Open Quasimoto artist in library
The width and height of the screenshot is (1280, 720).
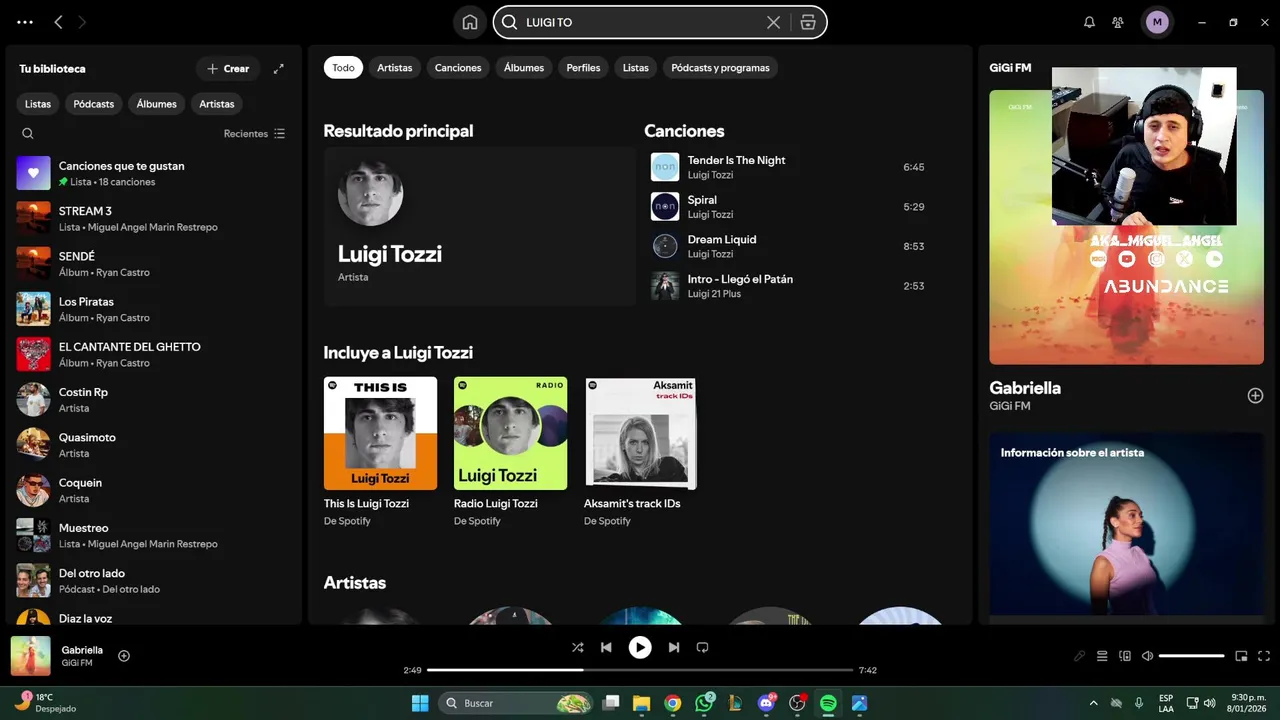(x=153, y=445)
